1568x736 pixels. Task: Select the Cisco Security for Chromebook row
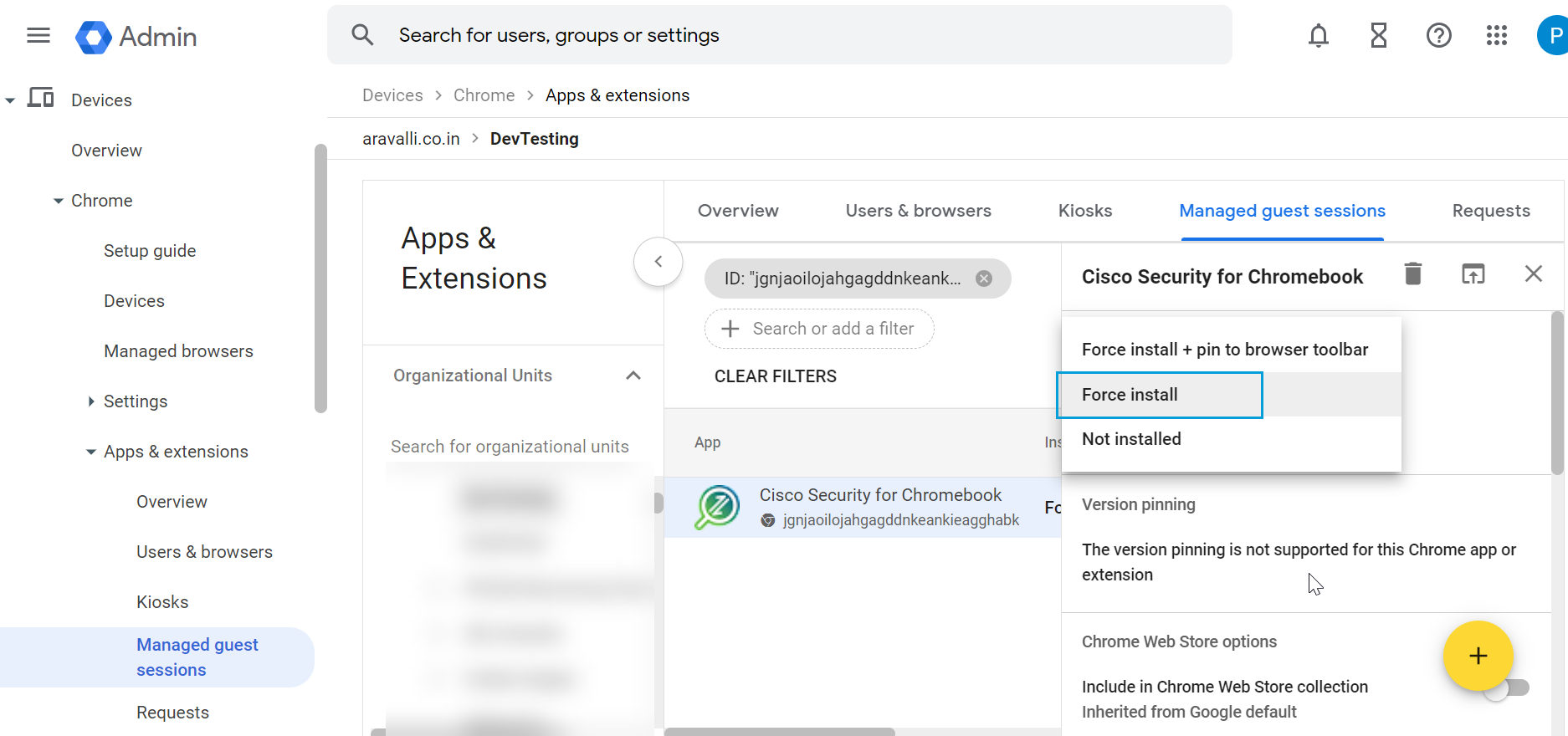click(863, 508)
